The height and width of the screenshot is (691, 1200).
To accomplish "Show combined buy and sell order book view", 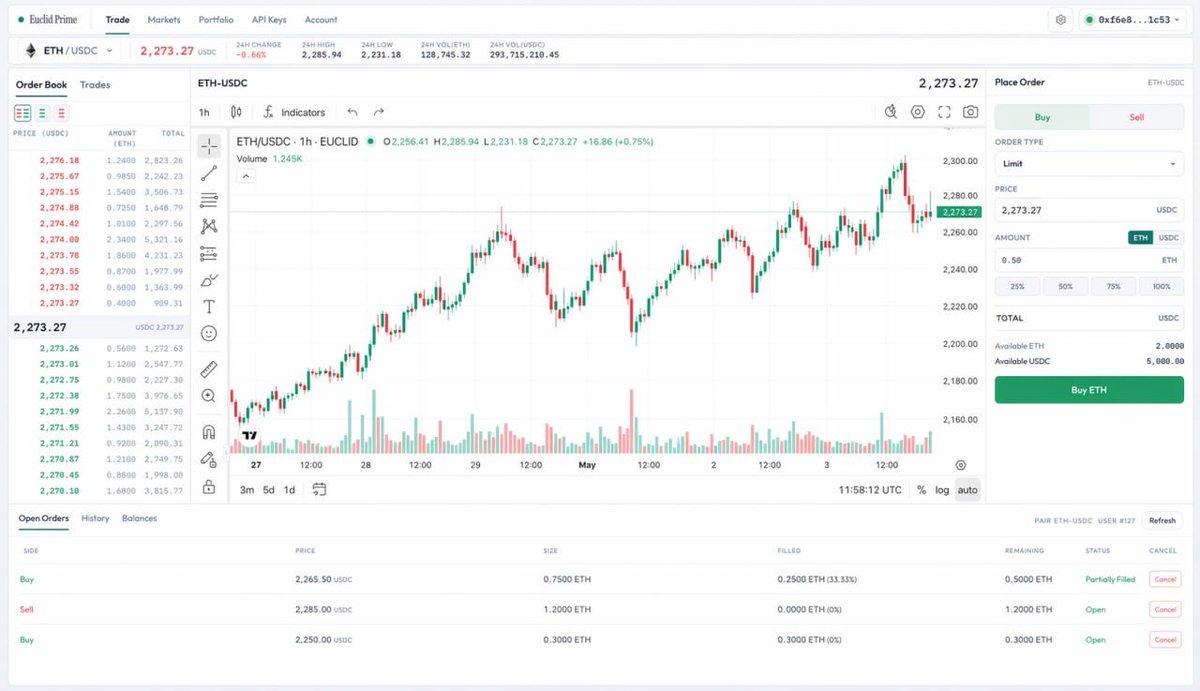I will tap(23, 113).
